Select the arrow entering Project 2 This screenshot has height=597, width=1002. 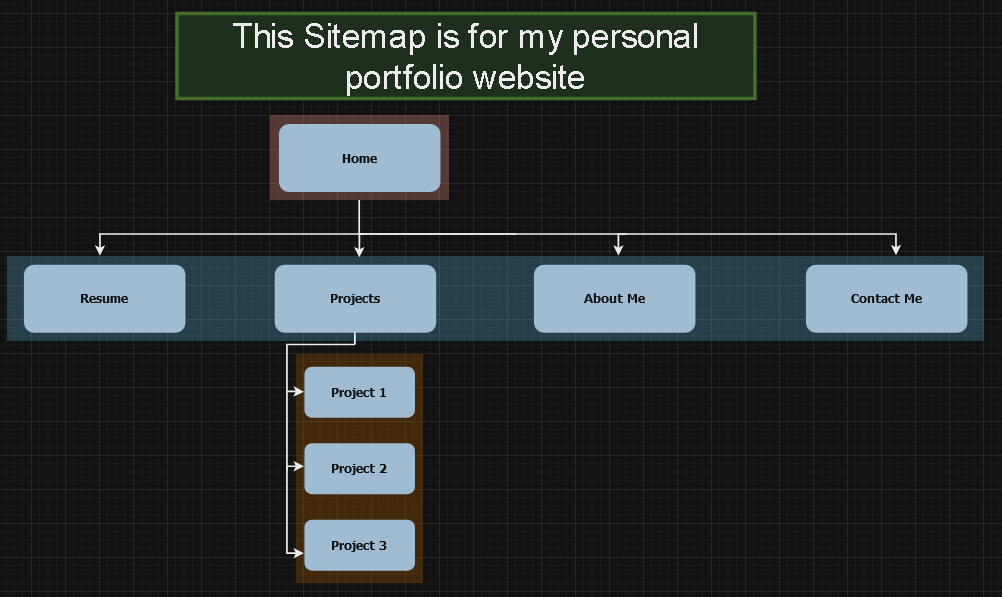point(297,468)
